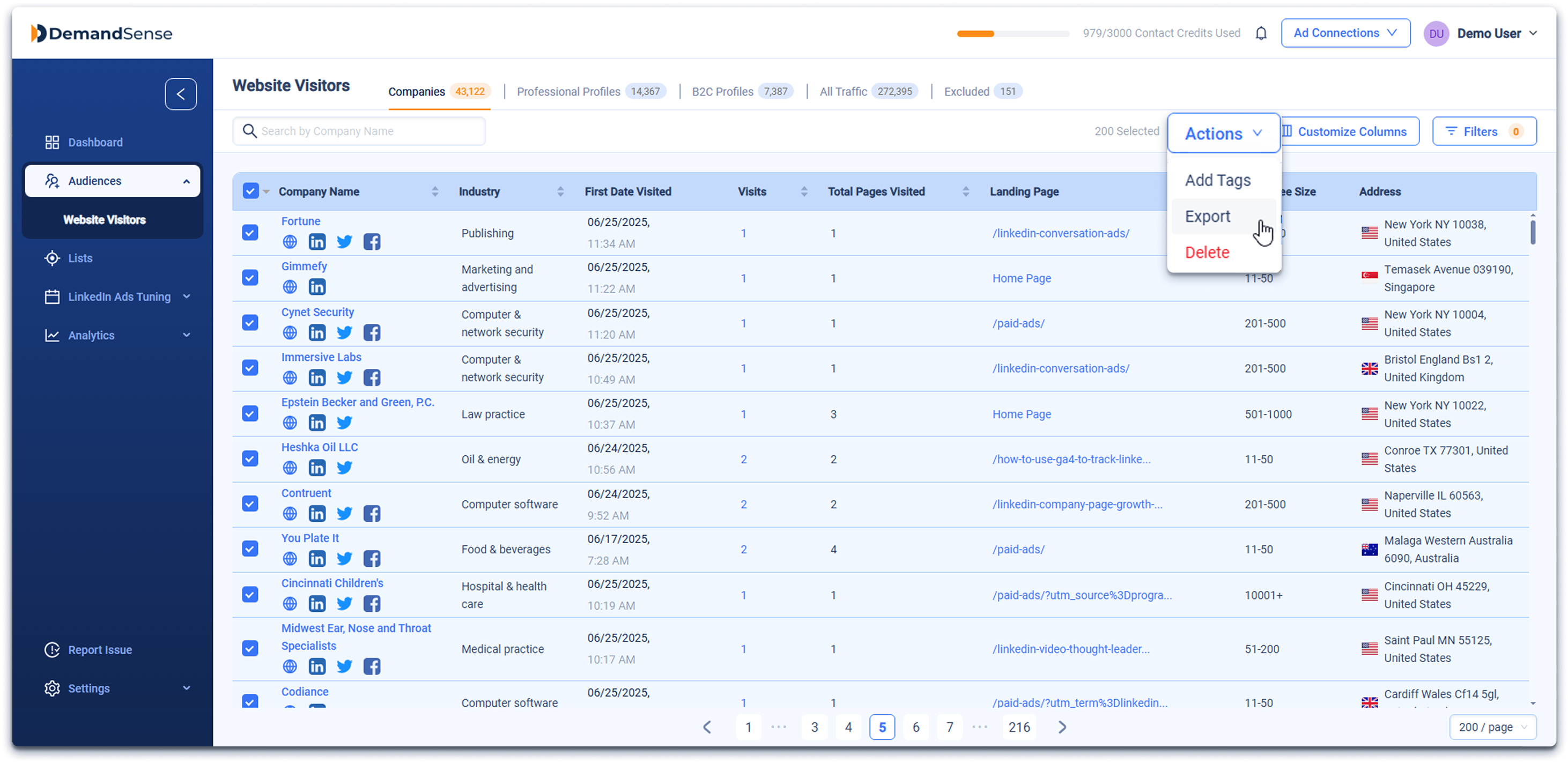Open Immersive Labs' LinkedIn icon

click(316, 377)
